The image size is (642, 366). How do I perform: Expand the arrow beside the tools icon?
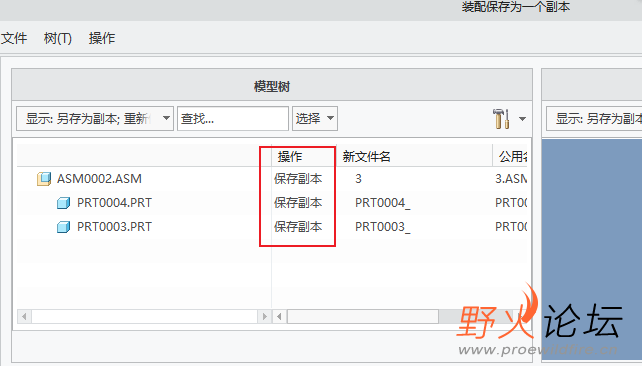pyautogui.click(x=522, y=119)
